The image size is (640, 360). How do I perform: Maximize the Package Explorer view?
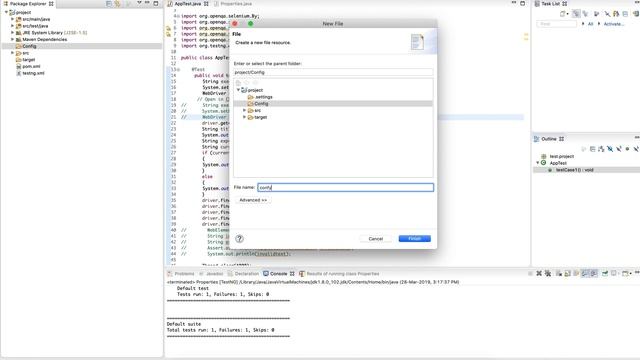(x=156, y=3)
